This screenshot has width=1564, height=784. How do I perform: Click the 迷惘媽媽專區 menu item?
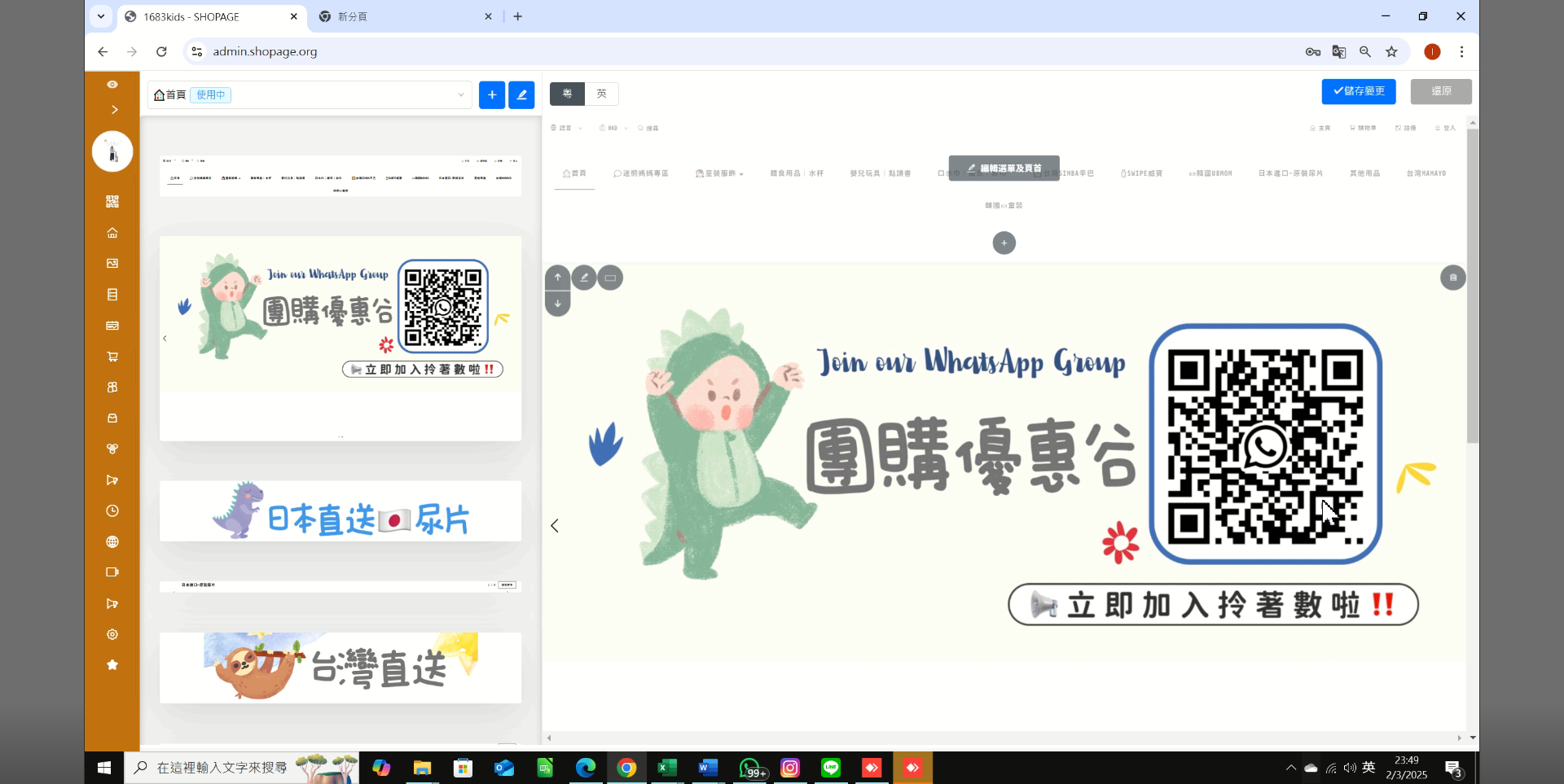coord(641,173)
